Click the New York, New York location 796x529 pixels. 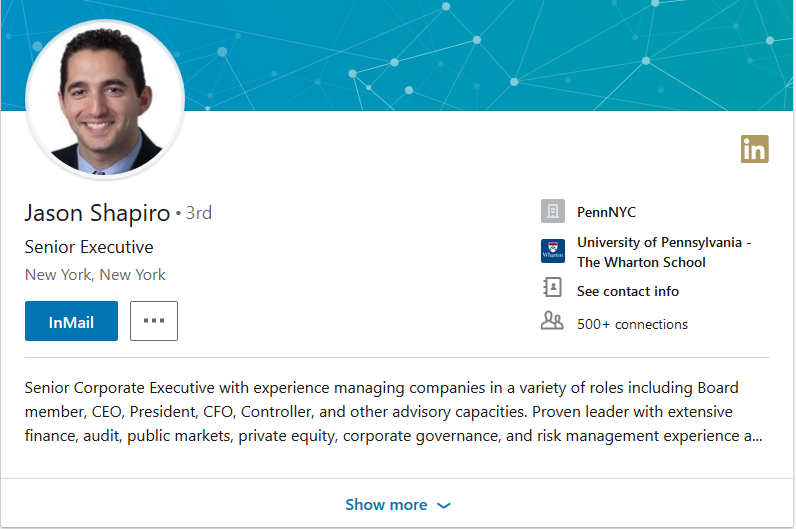coord(95,275)
